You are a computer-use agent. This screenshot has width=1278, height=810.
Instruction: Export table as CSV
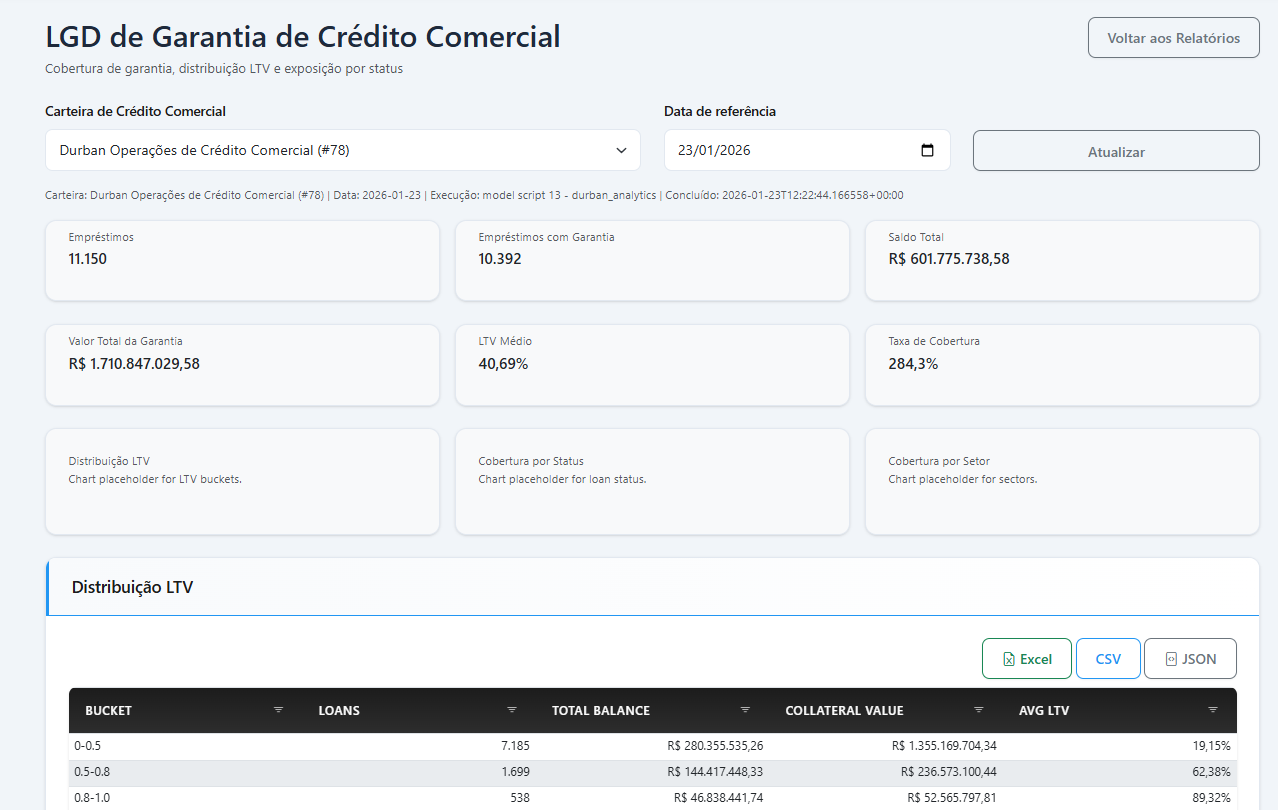[1108, 659]
